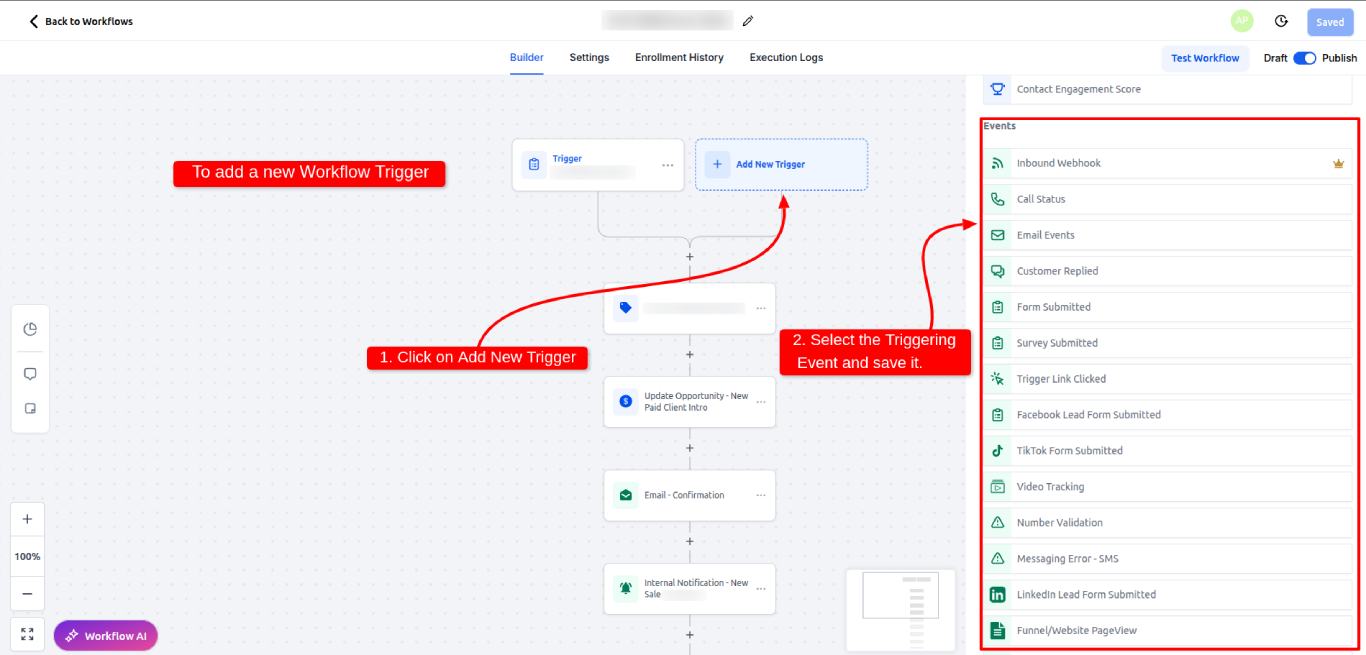Click the zoom in plus icon
Screen dimensions: 1366x655
[x=28, y=519]
